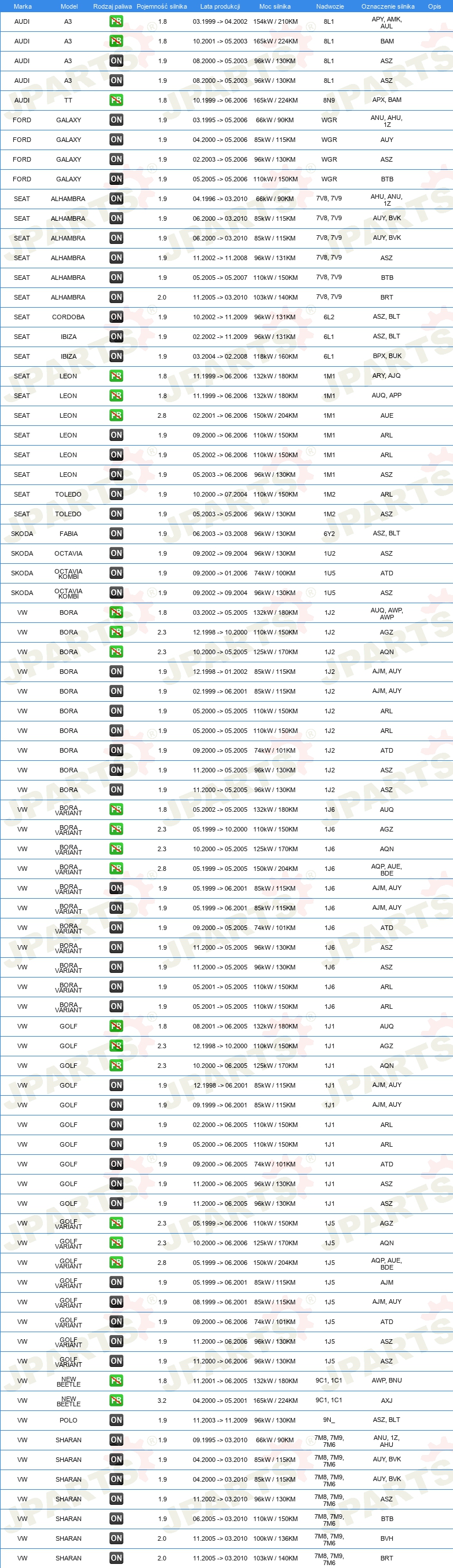Click diesel ON icon for Ford Galaxy BTB
Screen dimensions: 453x1568
[116, 179]
